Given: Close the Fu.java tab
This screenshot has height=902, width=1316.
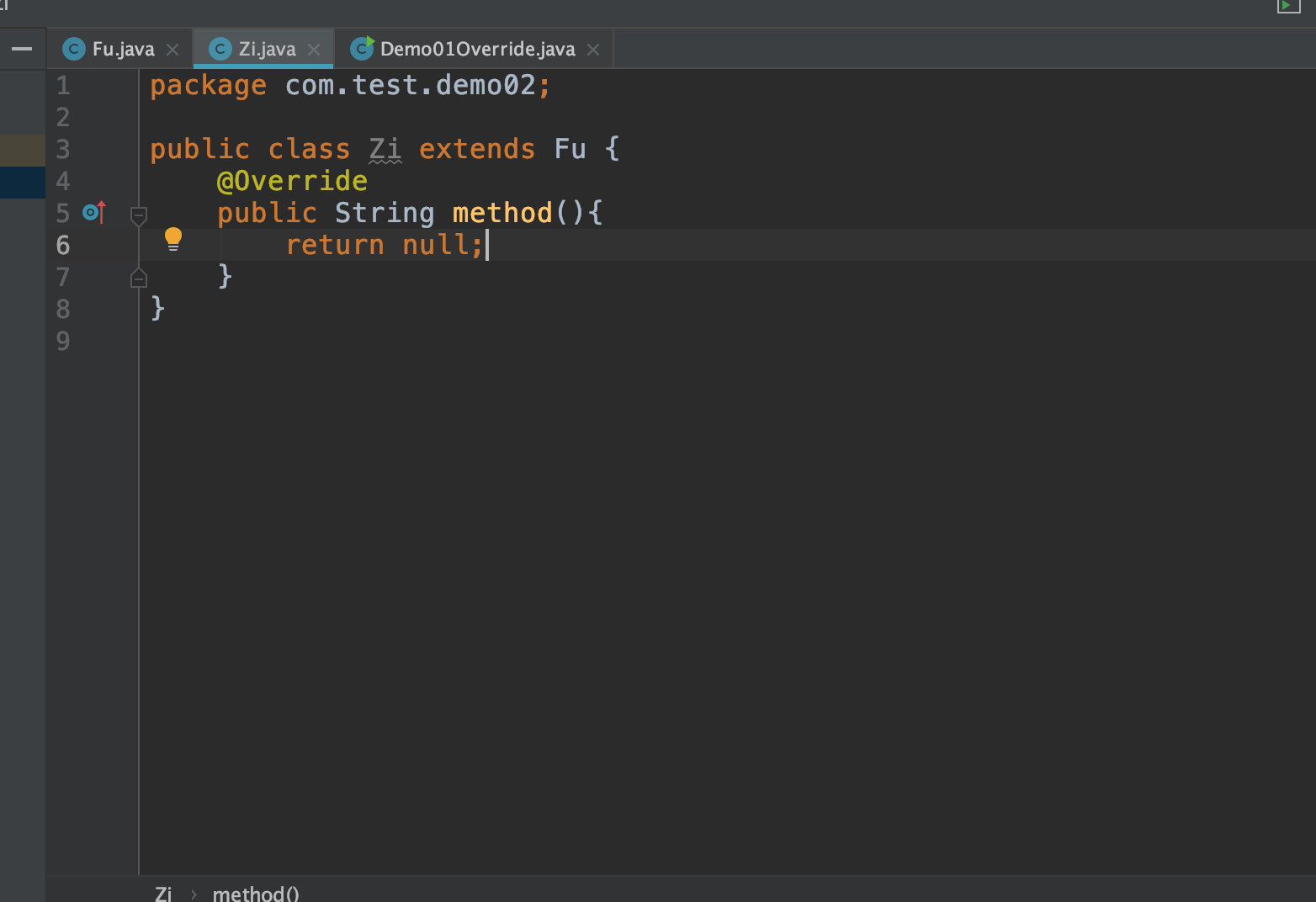Looking at the screenshot, I should [x=172, y=49].
